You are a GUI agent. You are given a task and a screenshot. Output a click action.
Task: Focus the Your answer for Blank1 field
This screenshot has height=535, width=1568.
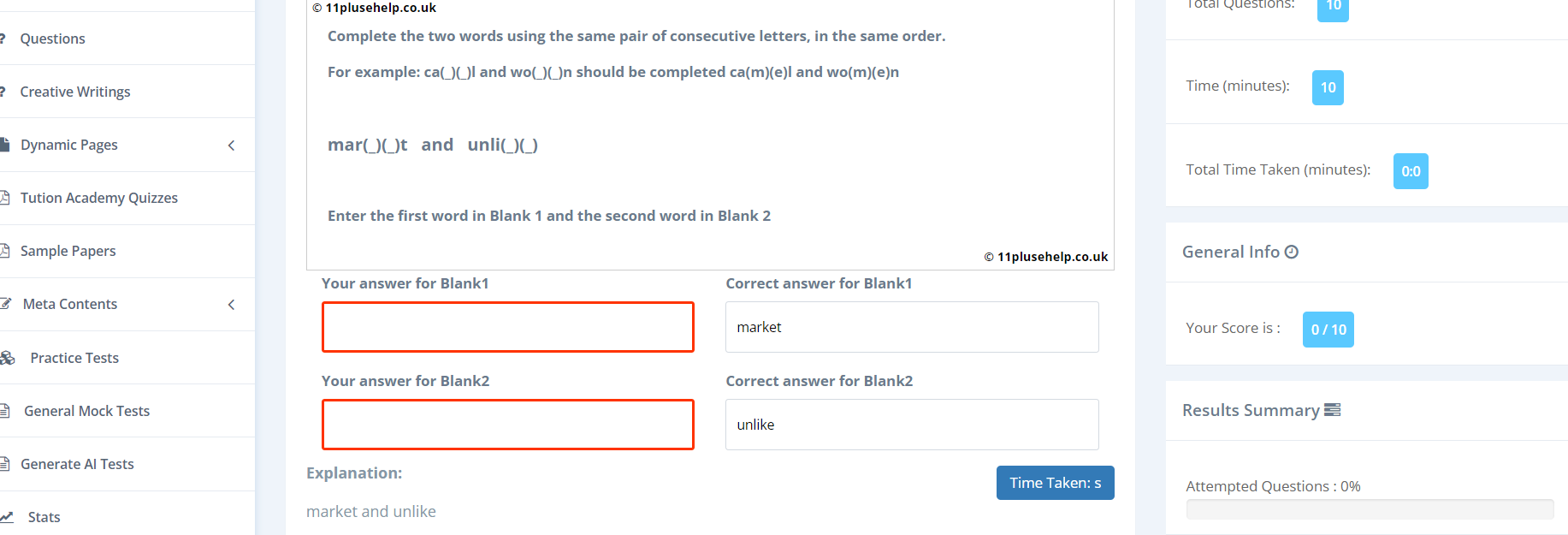tap(507, 327)
